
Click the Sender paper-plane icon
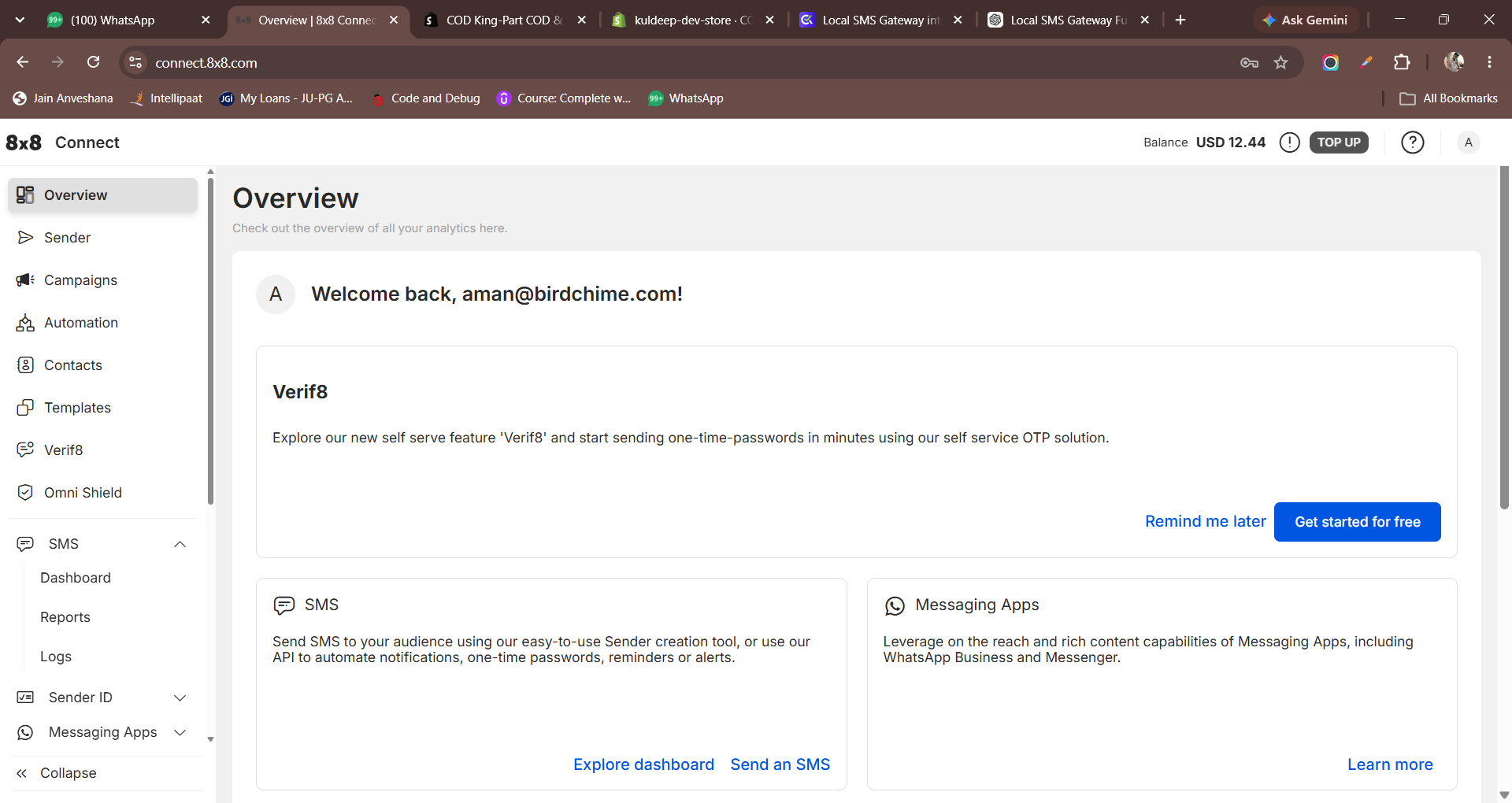(x=25, y=238)
